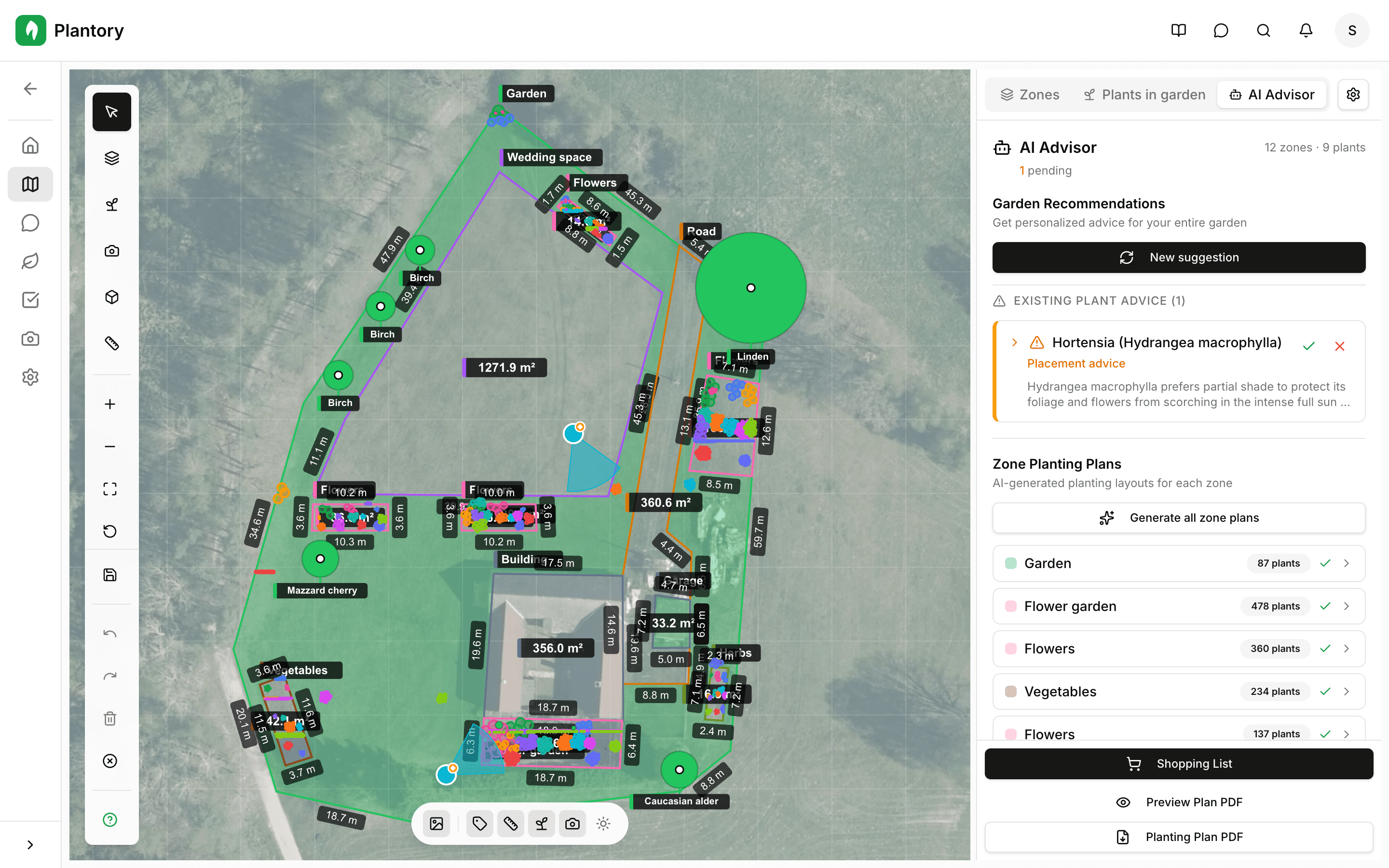Select the Layers tool in the map toolbar

111,158
